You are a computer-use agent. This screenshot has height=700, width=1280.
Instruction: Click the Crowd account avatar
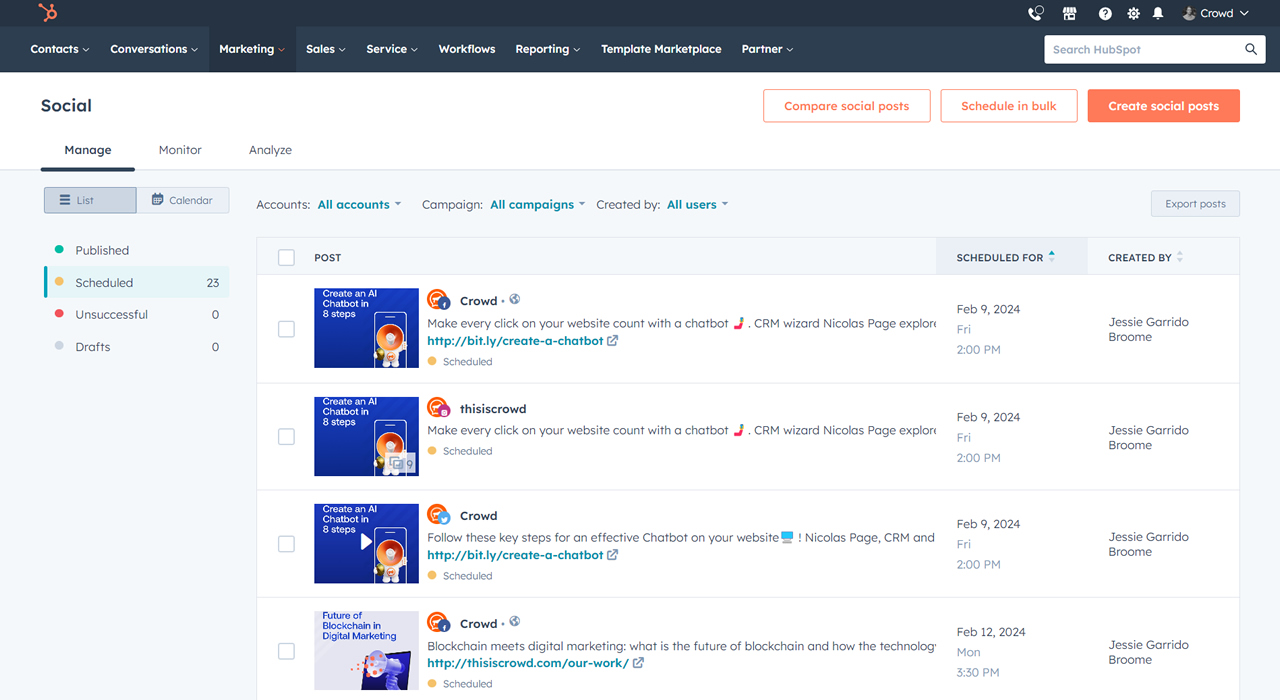coord(1189,13)
